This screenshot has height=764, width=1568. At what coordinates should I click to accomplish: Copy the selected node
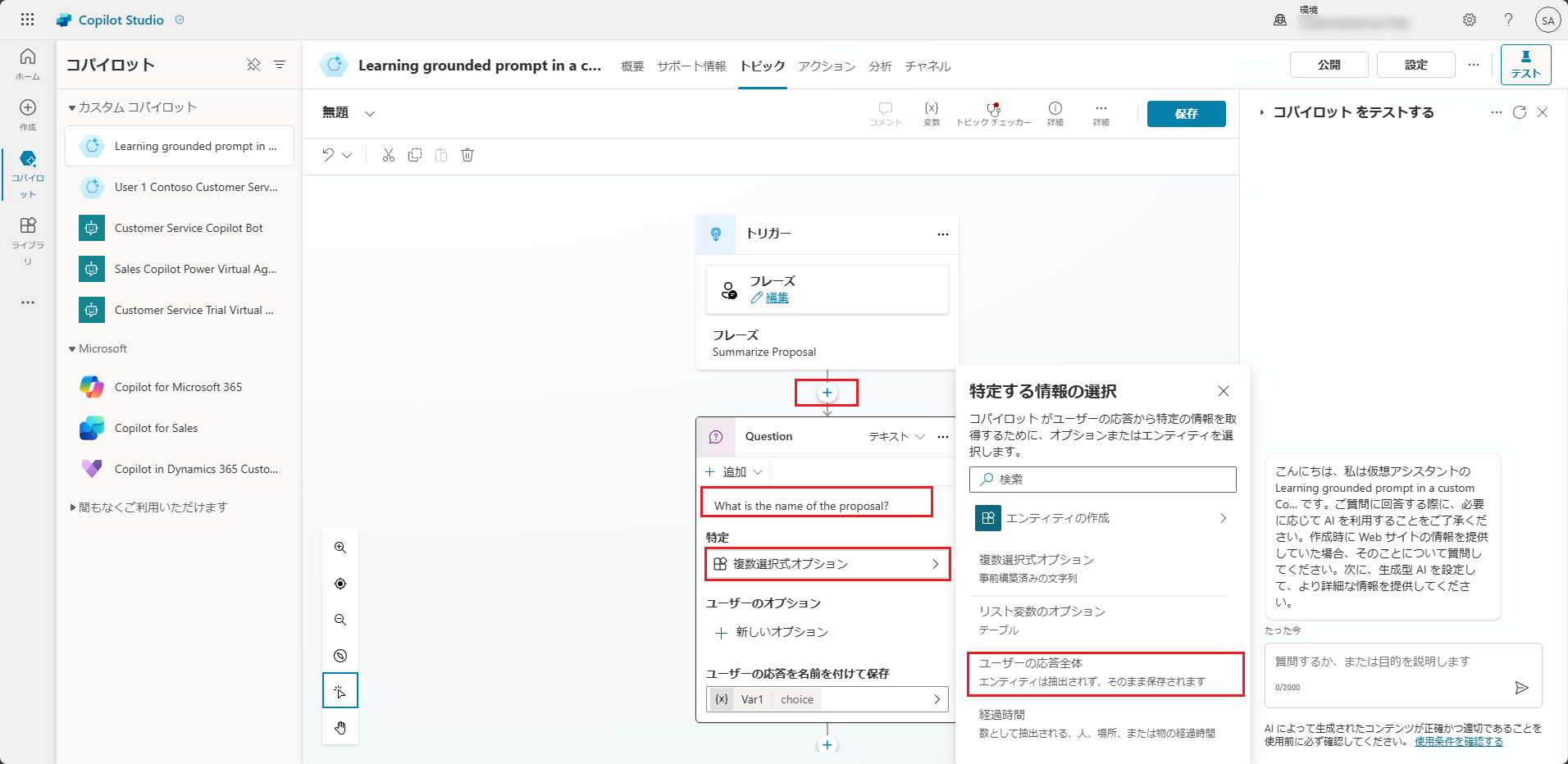click(415, 155)
